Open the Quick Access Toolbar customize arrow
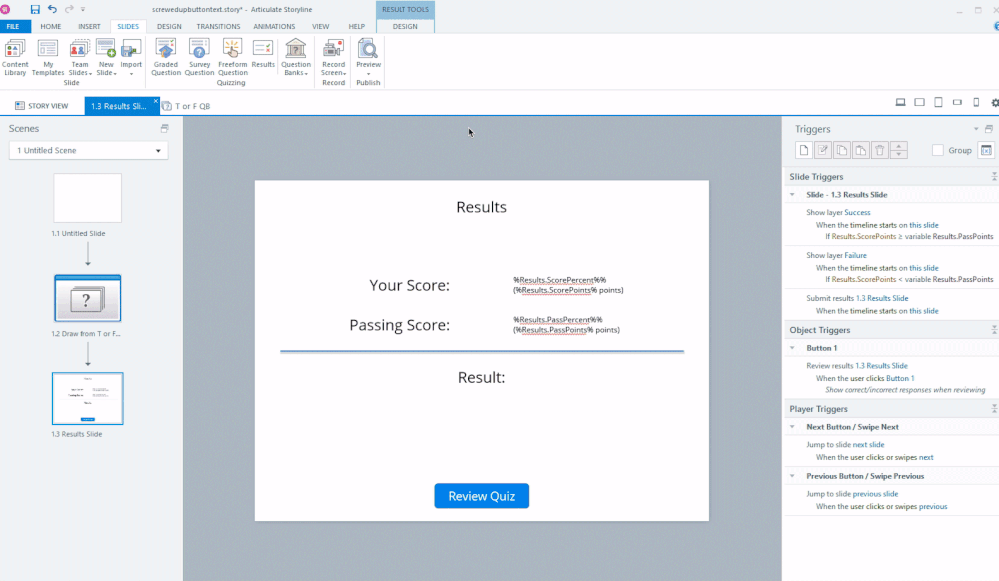 83,10
